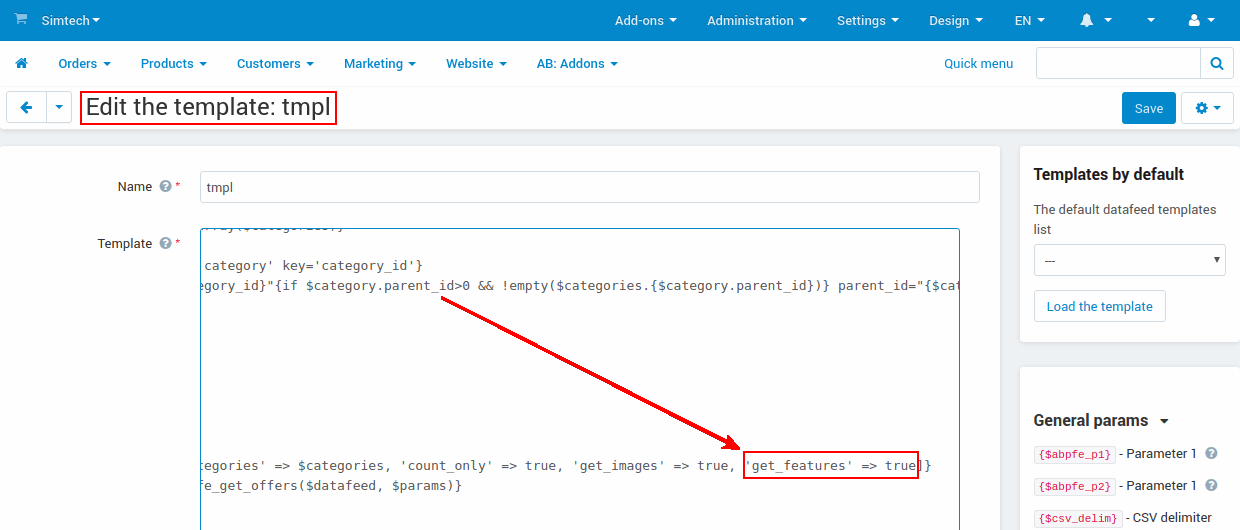The height and width of the screenshot is (530, 1240).
Task: Click the shopping cart icon near Simtech
Action: 21,20
